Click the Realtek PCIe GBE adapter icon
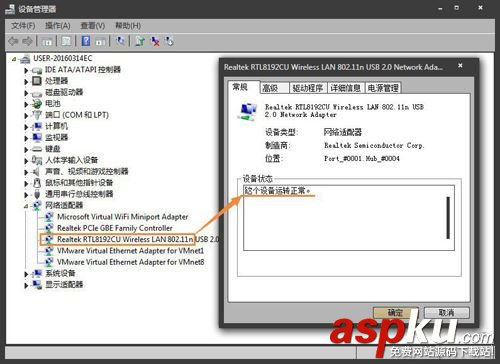The width and height of the screenshot is (500, 364). pyautogui.click(x=49, y=228)
